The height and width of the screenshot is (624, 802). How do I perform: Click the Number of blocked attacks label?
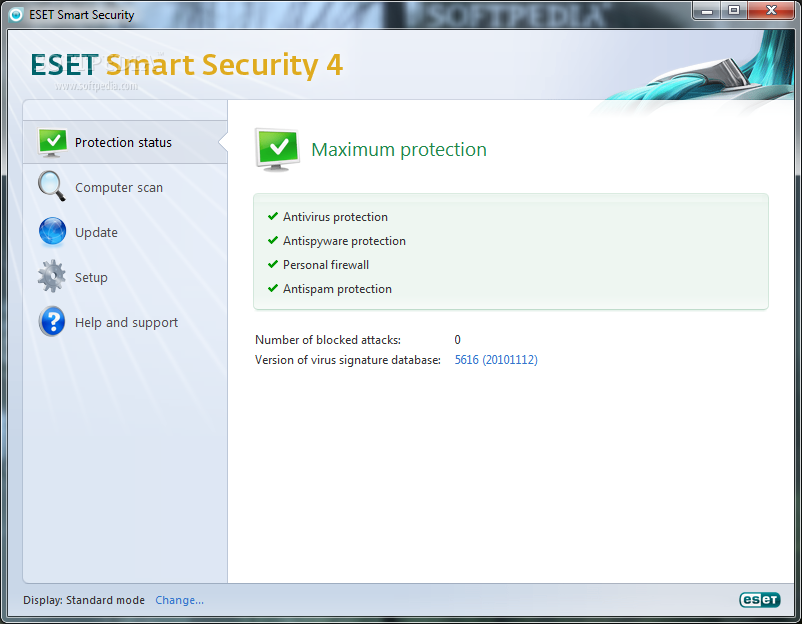(328, 340)
